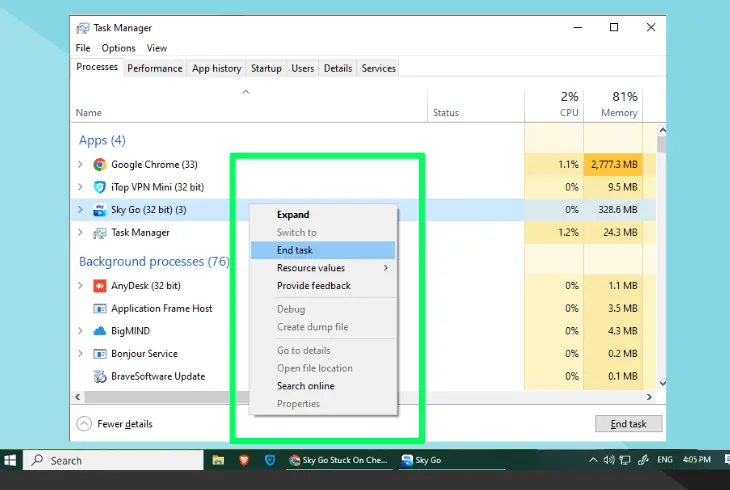730x490 pixels.
Task: Switch to the Startup tab
Action: (x=266, y=68)
